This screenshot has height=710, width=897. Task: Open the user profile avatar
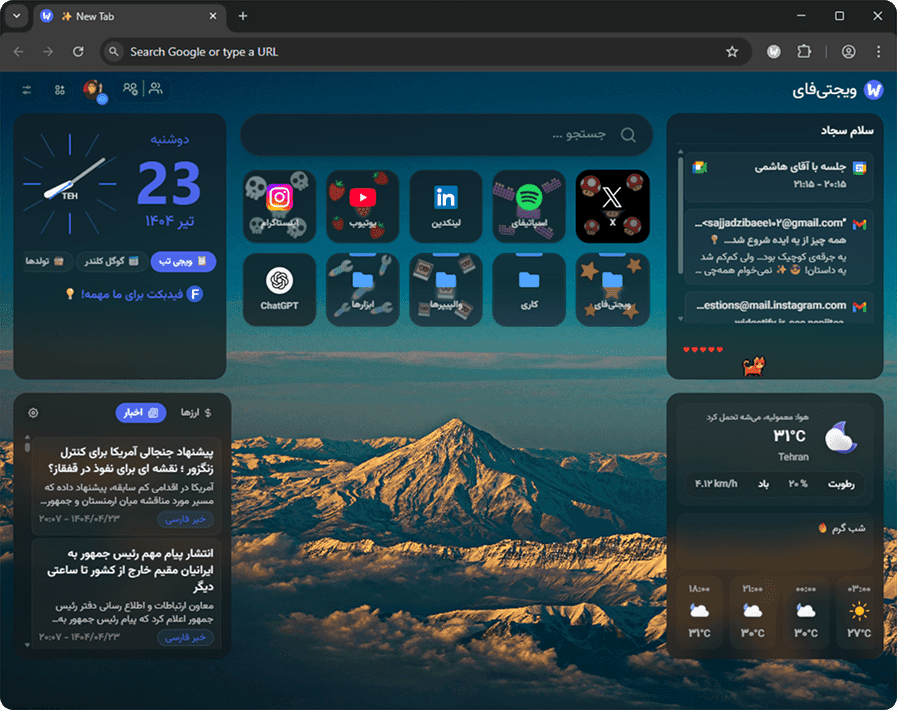(x=94, y=90)
